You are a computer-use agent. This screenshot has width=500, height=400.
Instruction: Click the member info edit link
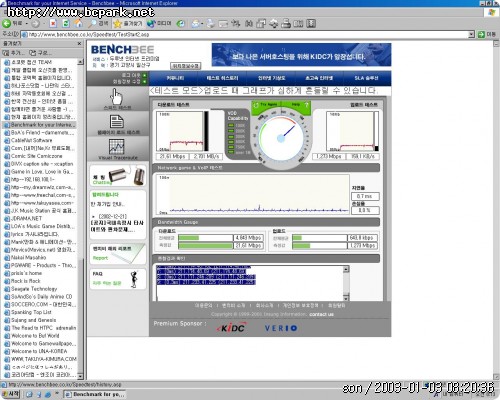[129, 81]
